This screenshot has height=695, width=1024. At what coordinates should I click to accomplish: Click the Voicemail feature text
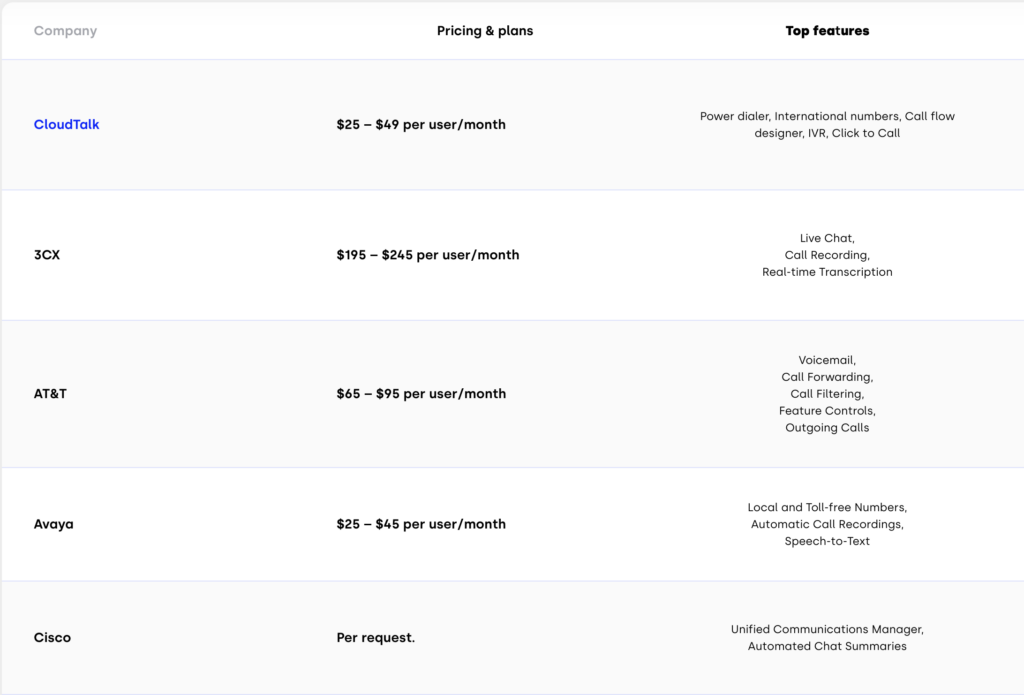[x=827, y=360]
